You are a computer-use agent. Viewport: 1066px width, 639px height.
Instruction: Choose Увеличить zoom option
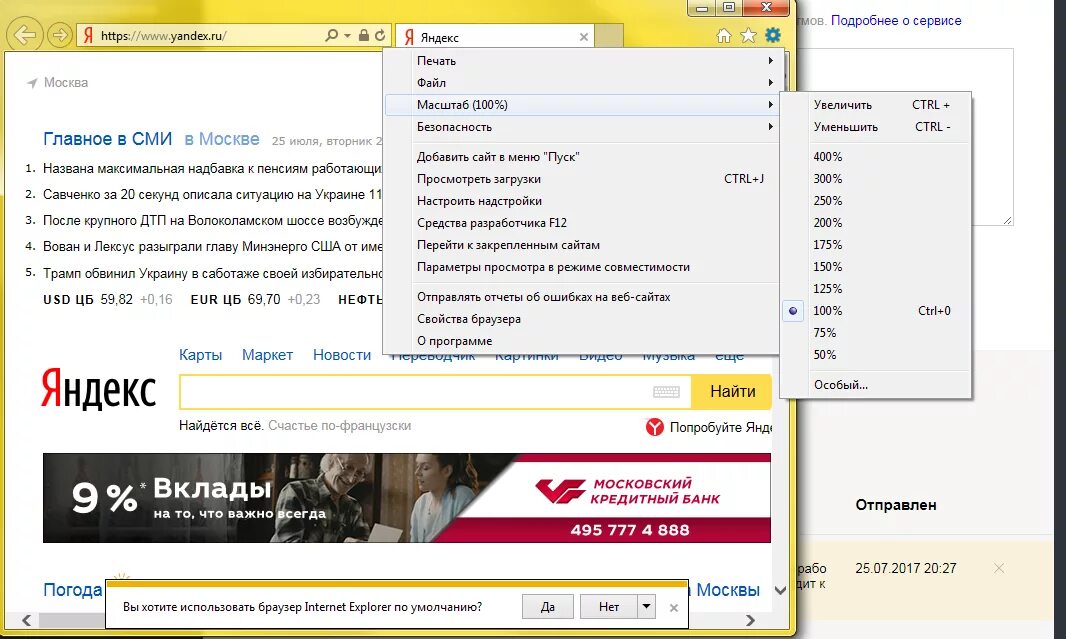pyautogui.click(x=876, y=105)
